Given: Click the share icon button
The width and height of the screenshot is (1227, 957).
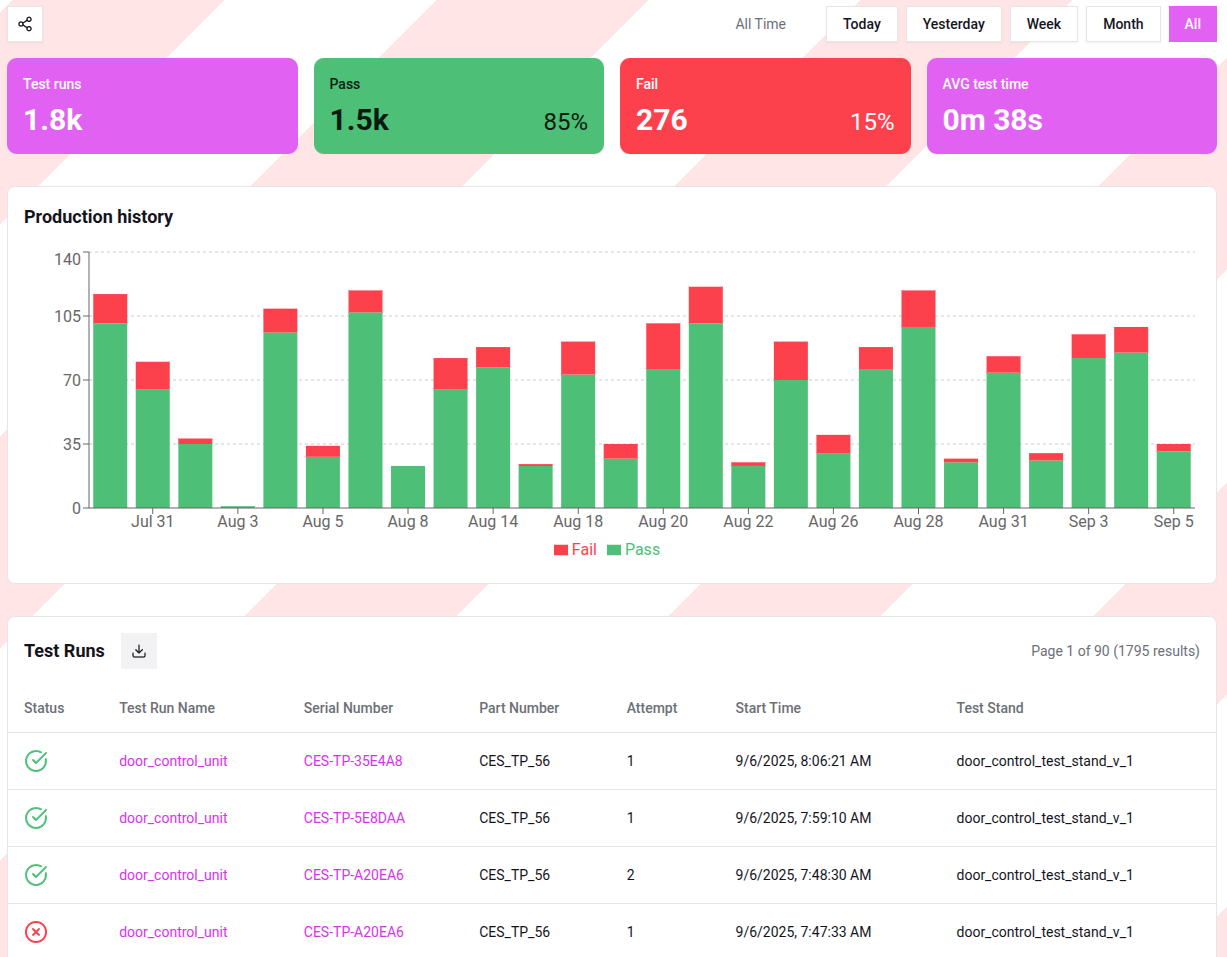Looking at the screenshot, I should coord(25,24).
